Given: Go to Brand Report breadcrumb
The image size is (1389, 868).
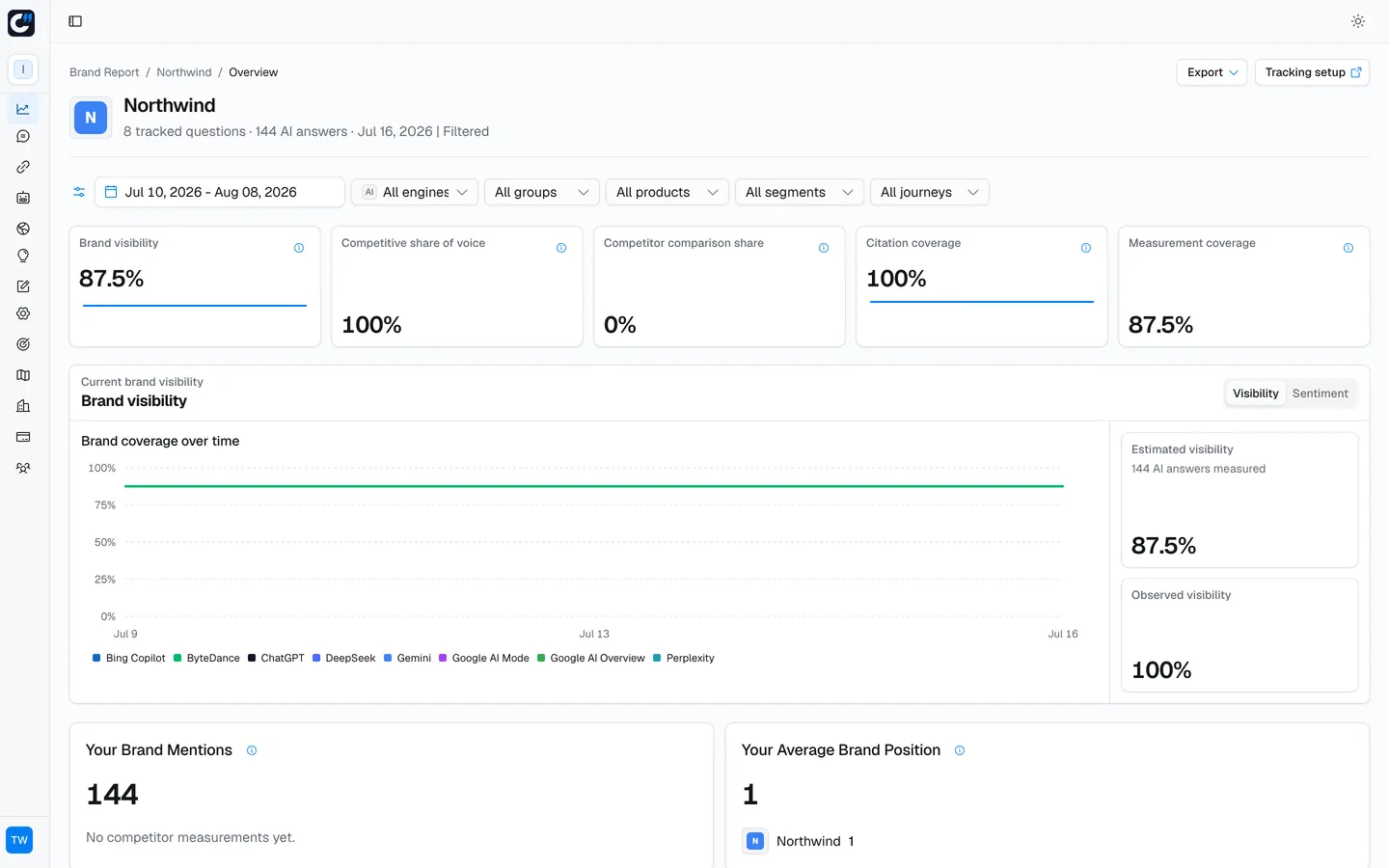Looking at the screenshot, I should pos(104,72).
